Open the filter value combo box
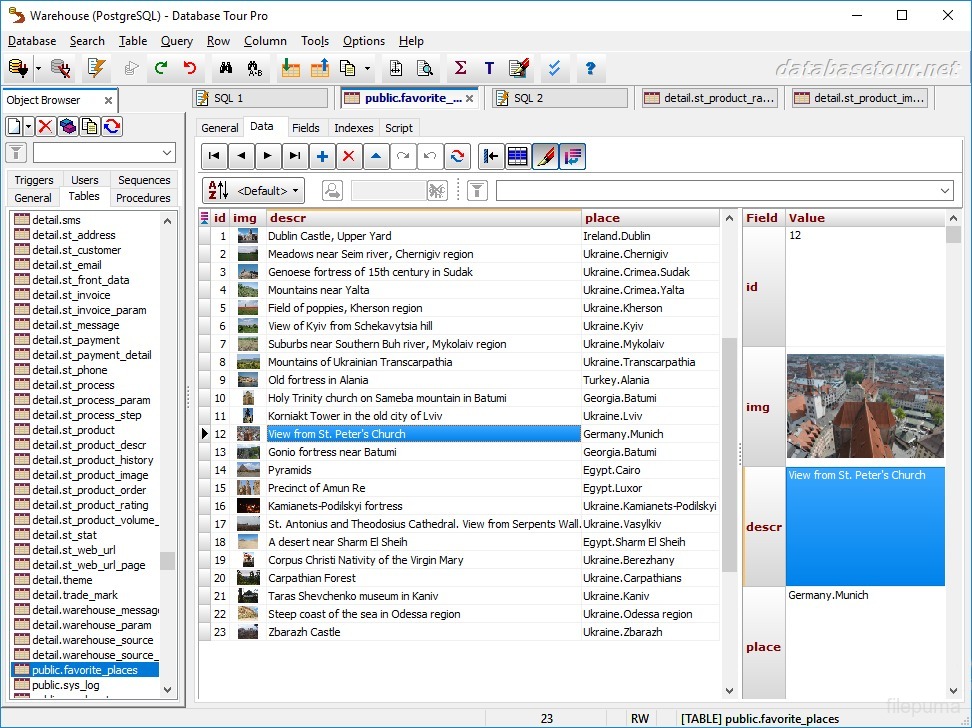This screenshot has height=728, width=972. pyautogui.click(x=941, y=190)
